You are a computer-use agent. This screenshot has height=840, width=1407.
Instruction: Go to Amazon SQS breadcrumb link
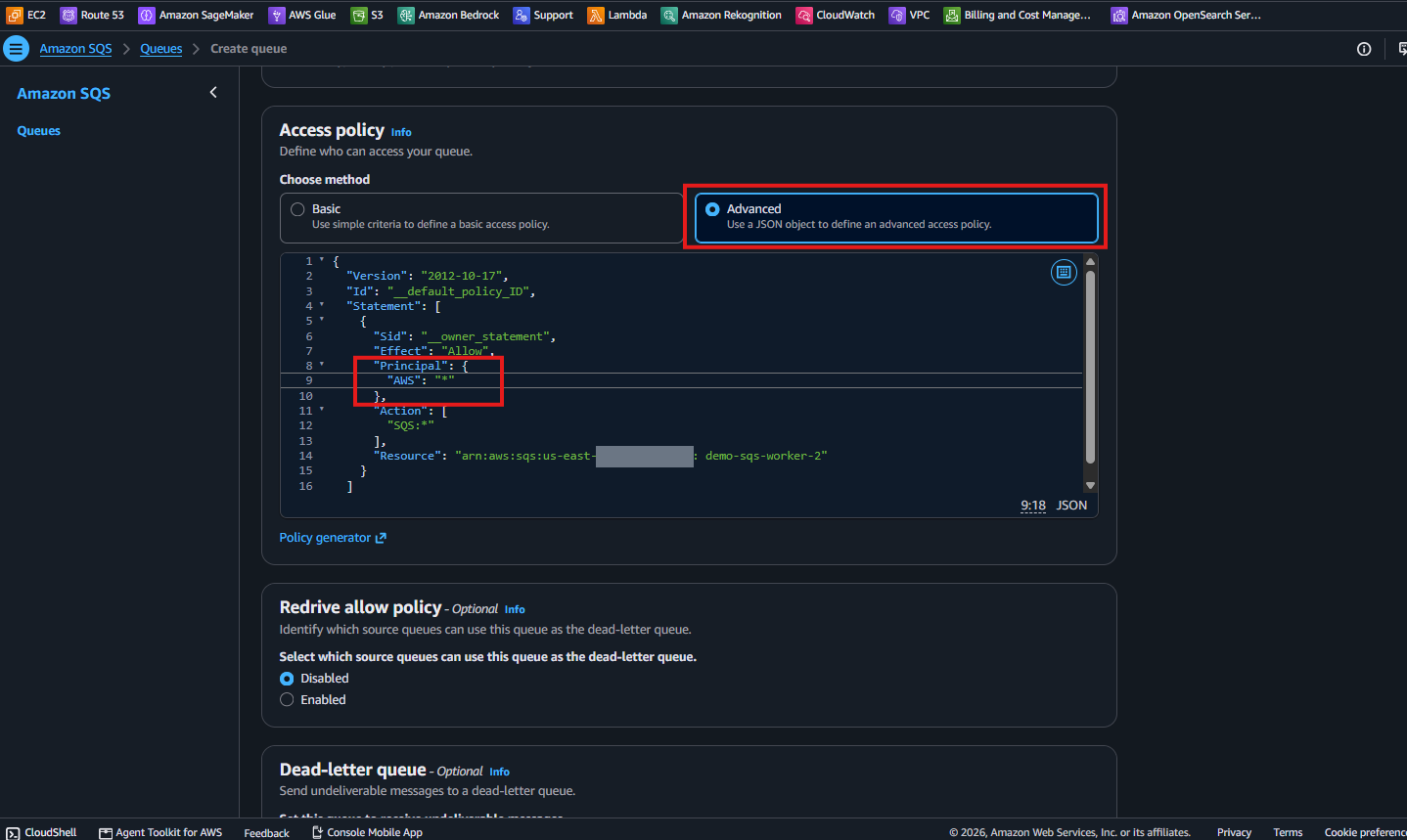(x=75, y=49)
